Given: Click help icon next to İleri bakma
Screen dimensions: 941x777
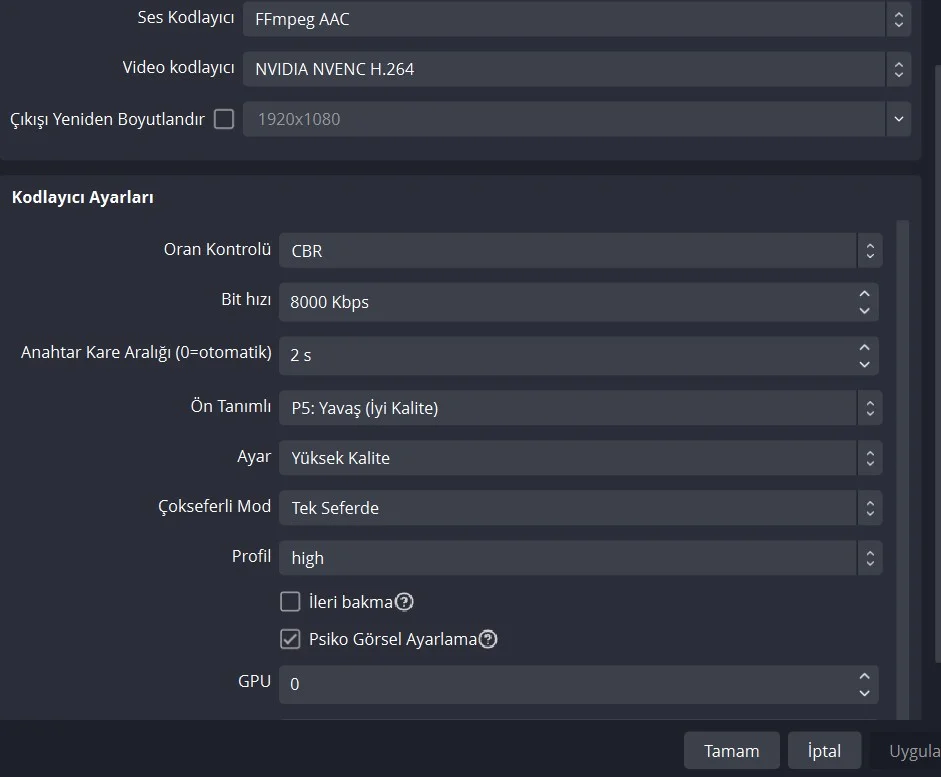Looking at the screenshot, I should [404, 602].
